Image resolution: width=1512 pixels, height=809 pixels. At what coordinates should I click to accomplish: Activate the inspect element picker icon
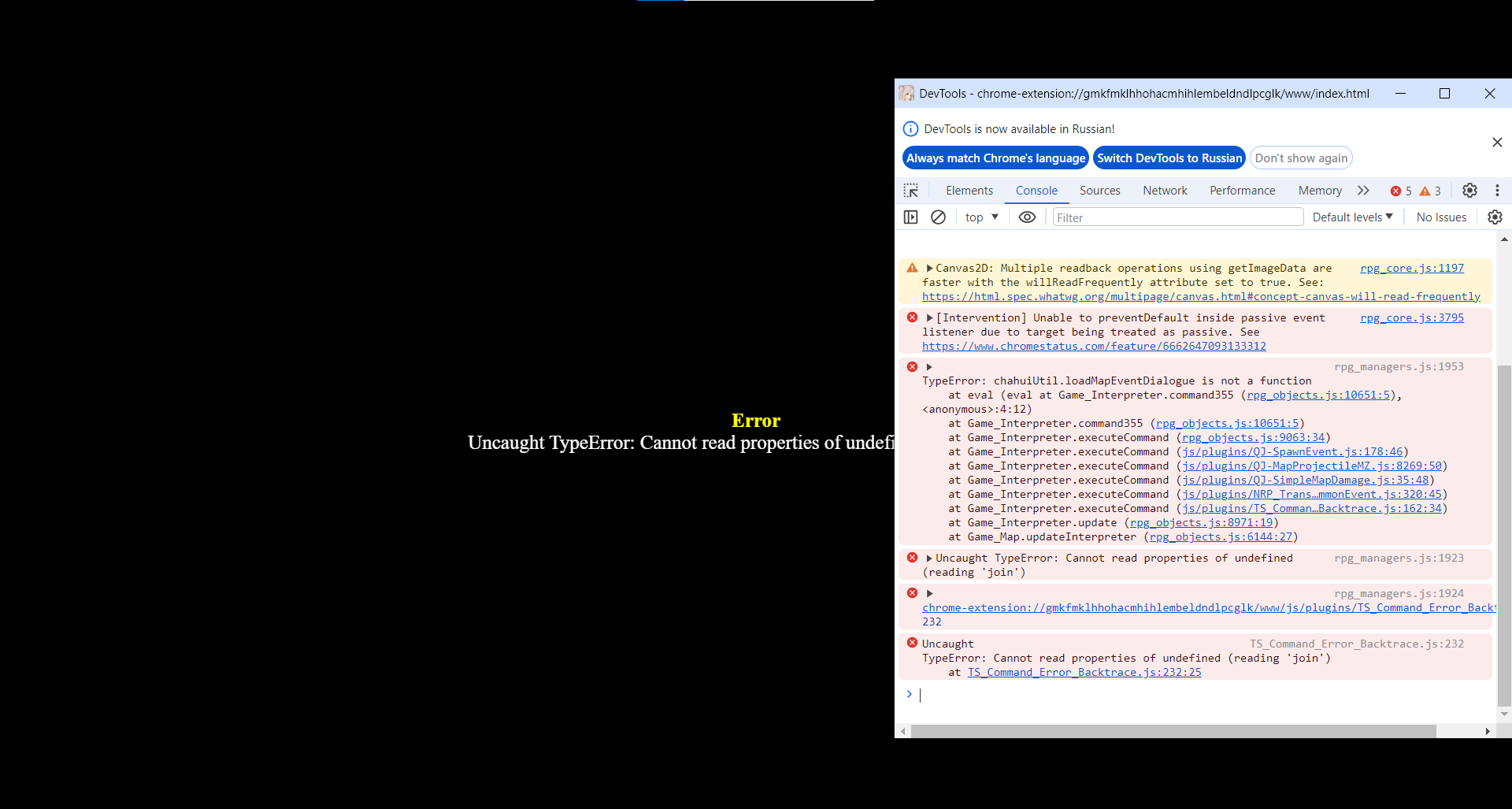[911, 191]
